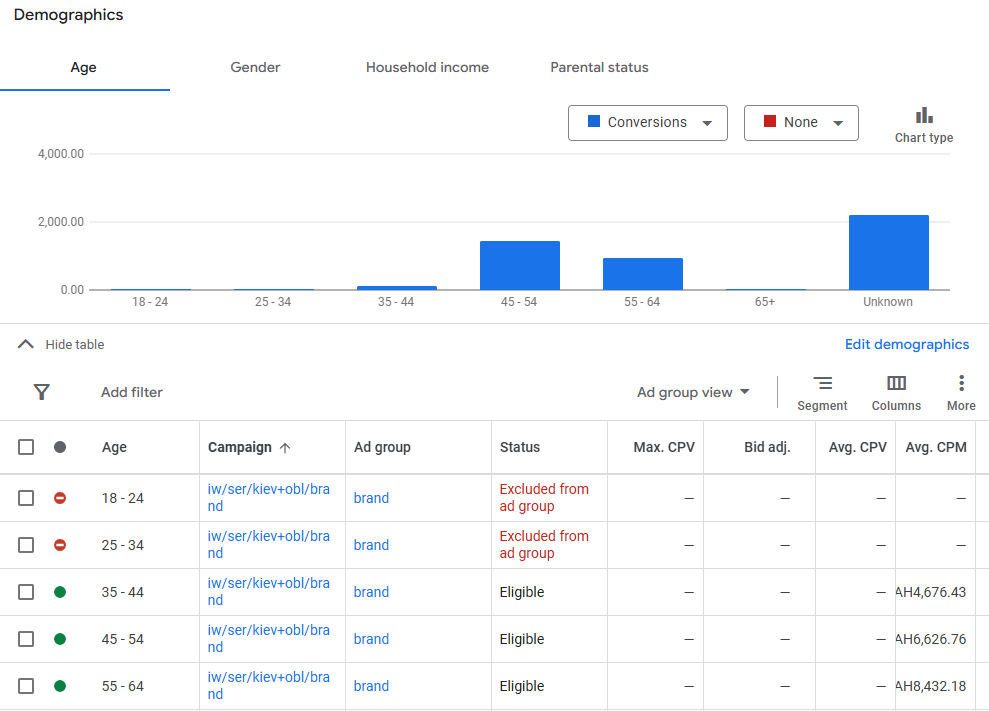
Task: Click the red None color swatch
Action: click(x=770, y=121)
